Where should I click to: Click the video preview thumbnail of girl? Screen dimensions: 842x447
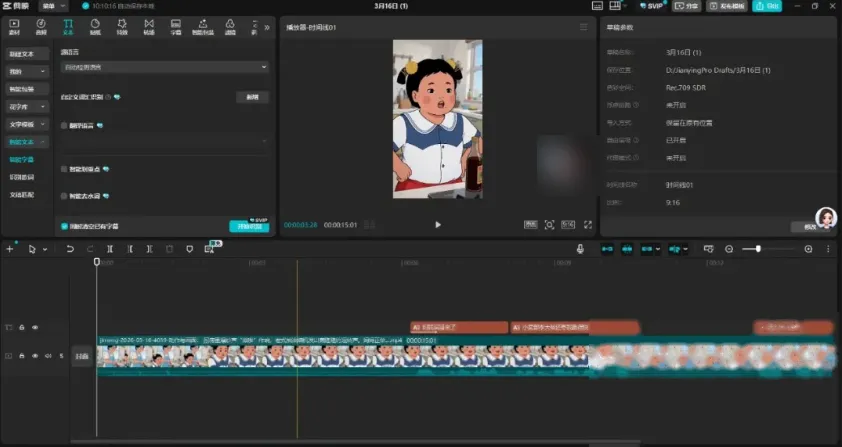(438, 119)
